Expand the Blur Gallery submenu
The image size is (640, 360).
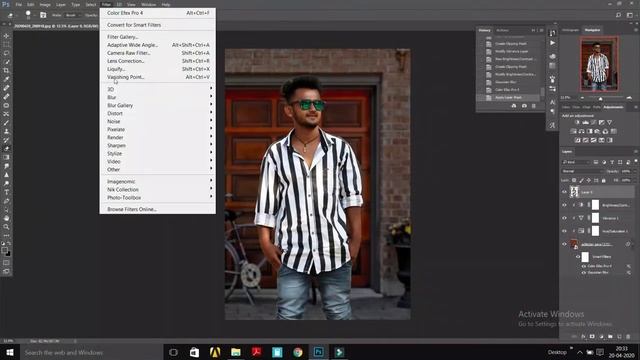coord(158,105)
